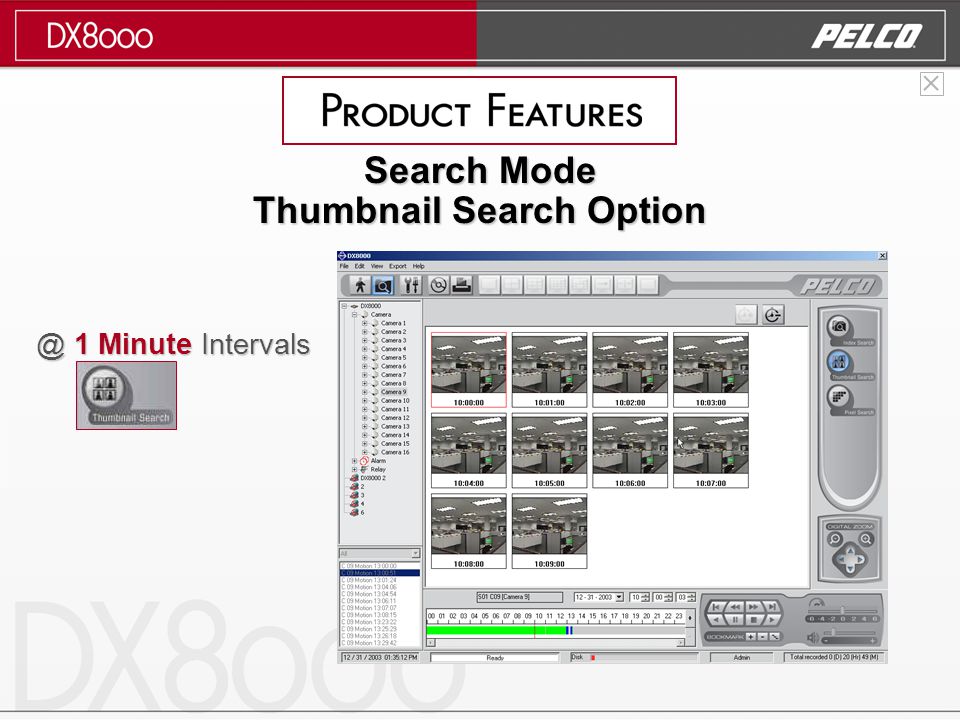Click the green recording timeline bar
960x720 pixels.
point(497,630)
